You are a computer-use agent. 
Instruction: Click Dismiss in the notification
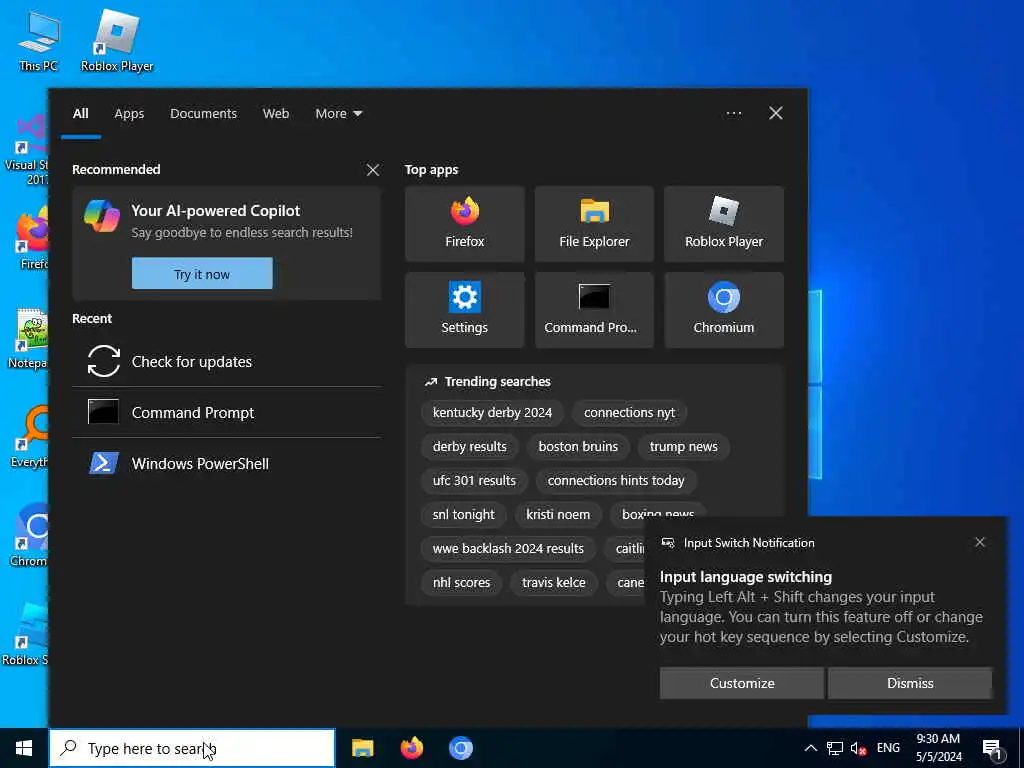(910, 683)
